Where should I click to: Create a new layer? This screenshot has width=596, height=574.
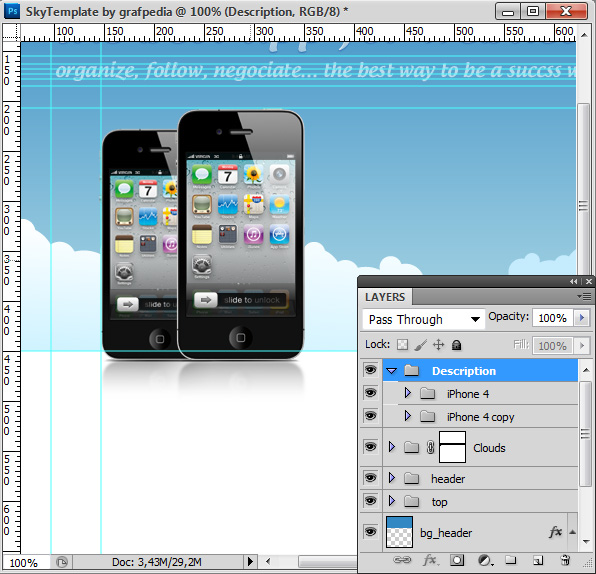coord(538,560)
